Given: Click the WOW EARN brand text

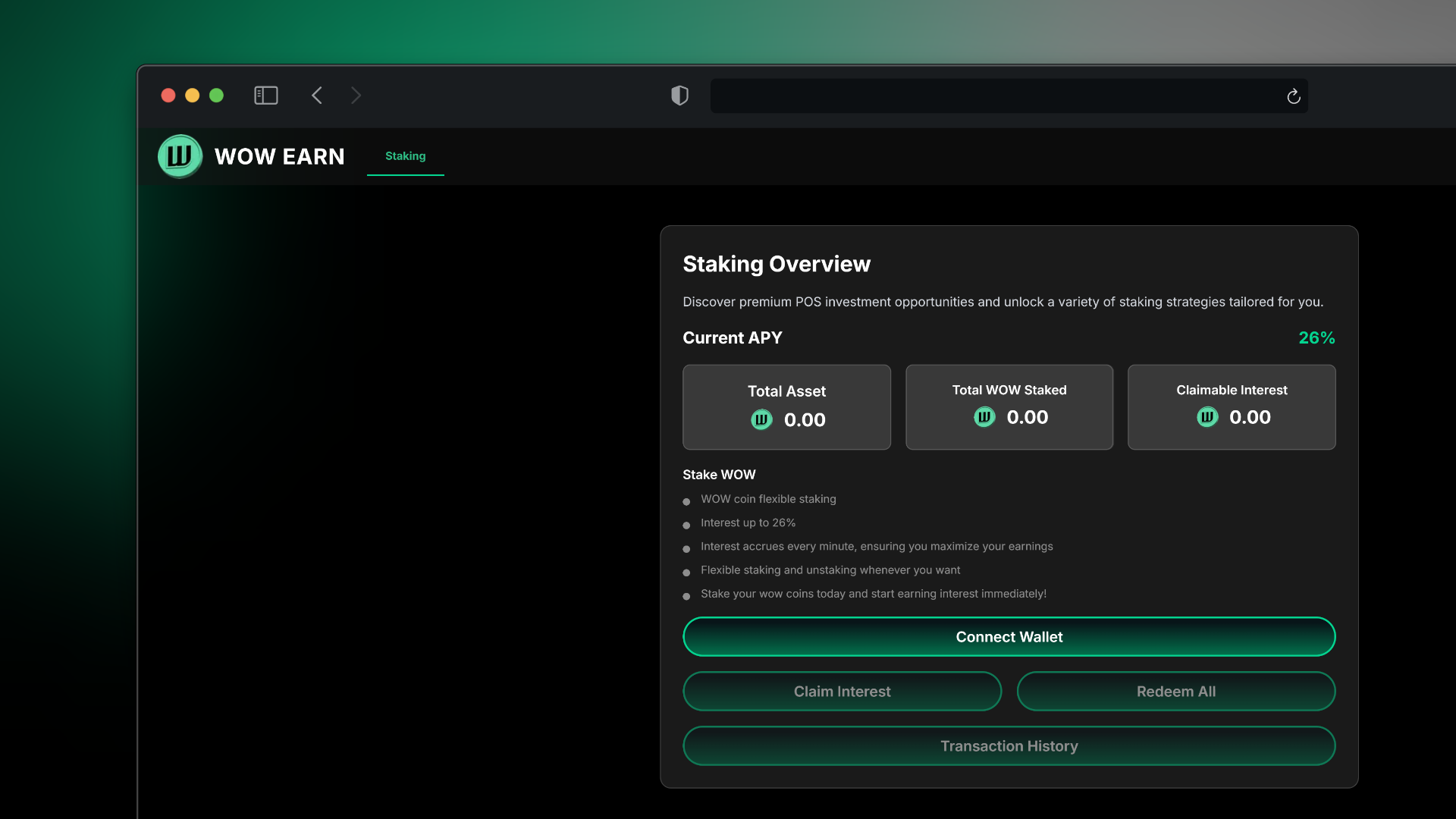Looking at the screenshot, I should point(279,156).
